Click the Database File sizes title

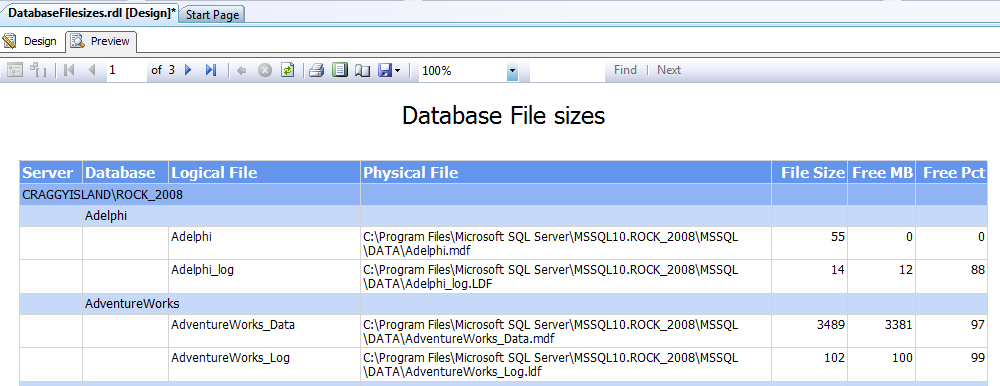pos(503,115)
